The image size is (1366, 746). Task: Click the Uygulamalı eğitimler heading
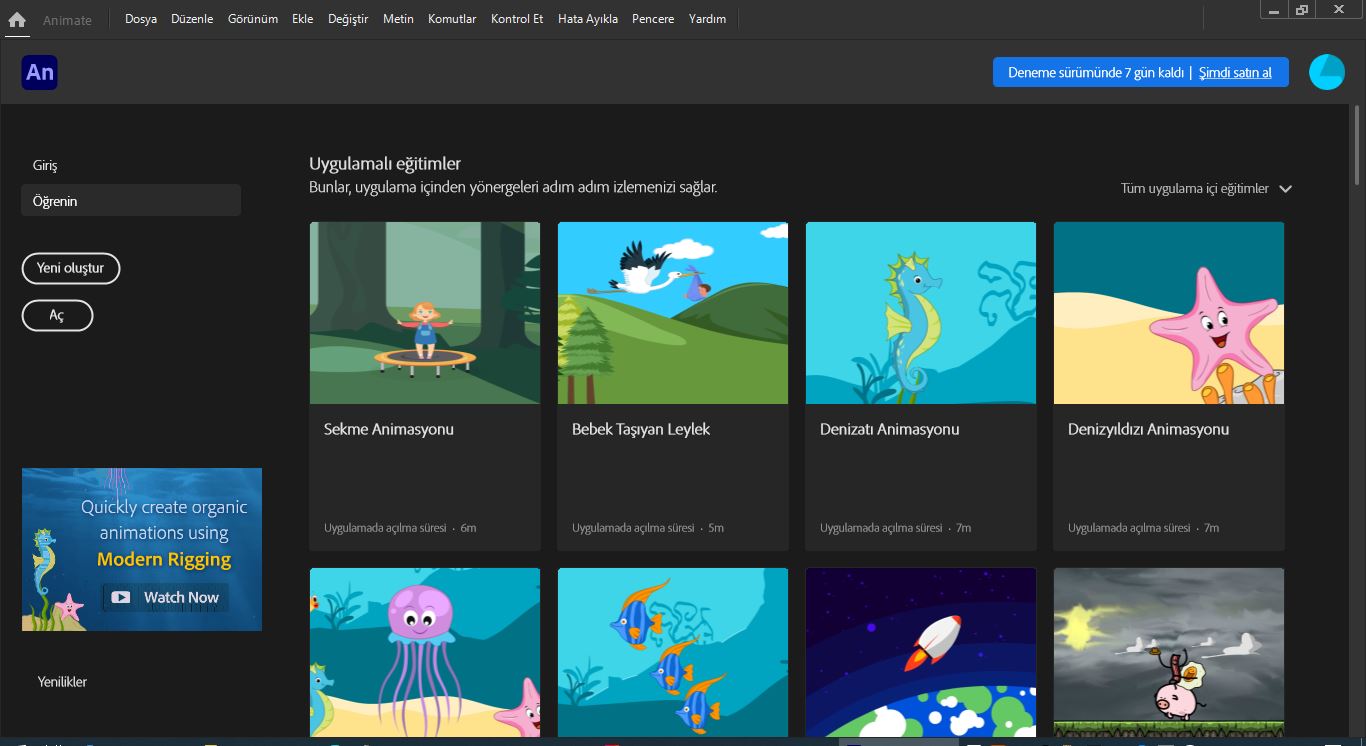[x=385, y=164]
